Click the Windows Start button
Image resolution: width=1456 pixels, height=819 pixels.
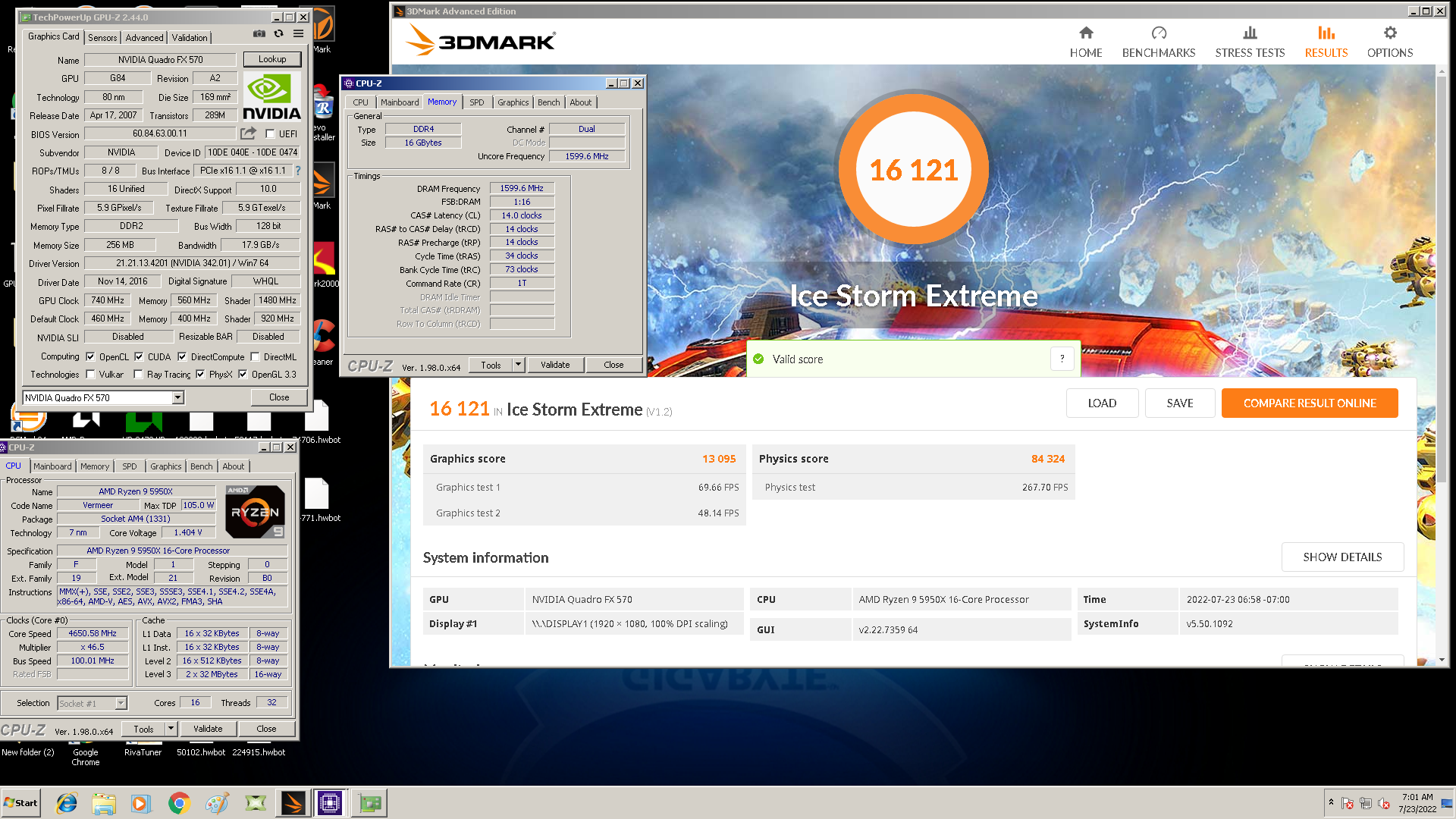coord(21,803)
